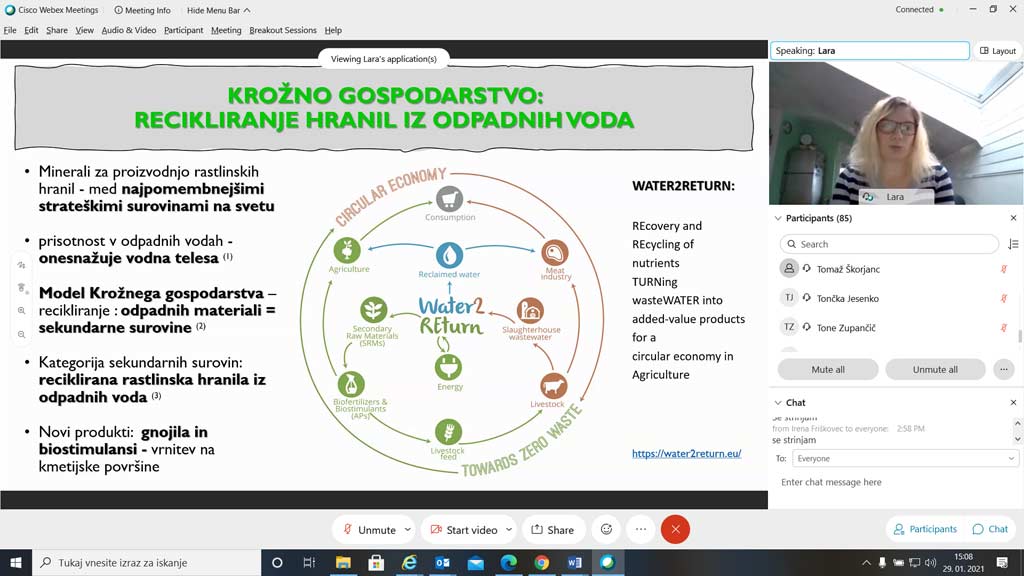Screen dimensions: 1024x576
Task: Start video with the camera button
Action: (464, 530)
